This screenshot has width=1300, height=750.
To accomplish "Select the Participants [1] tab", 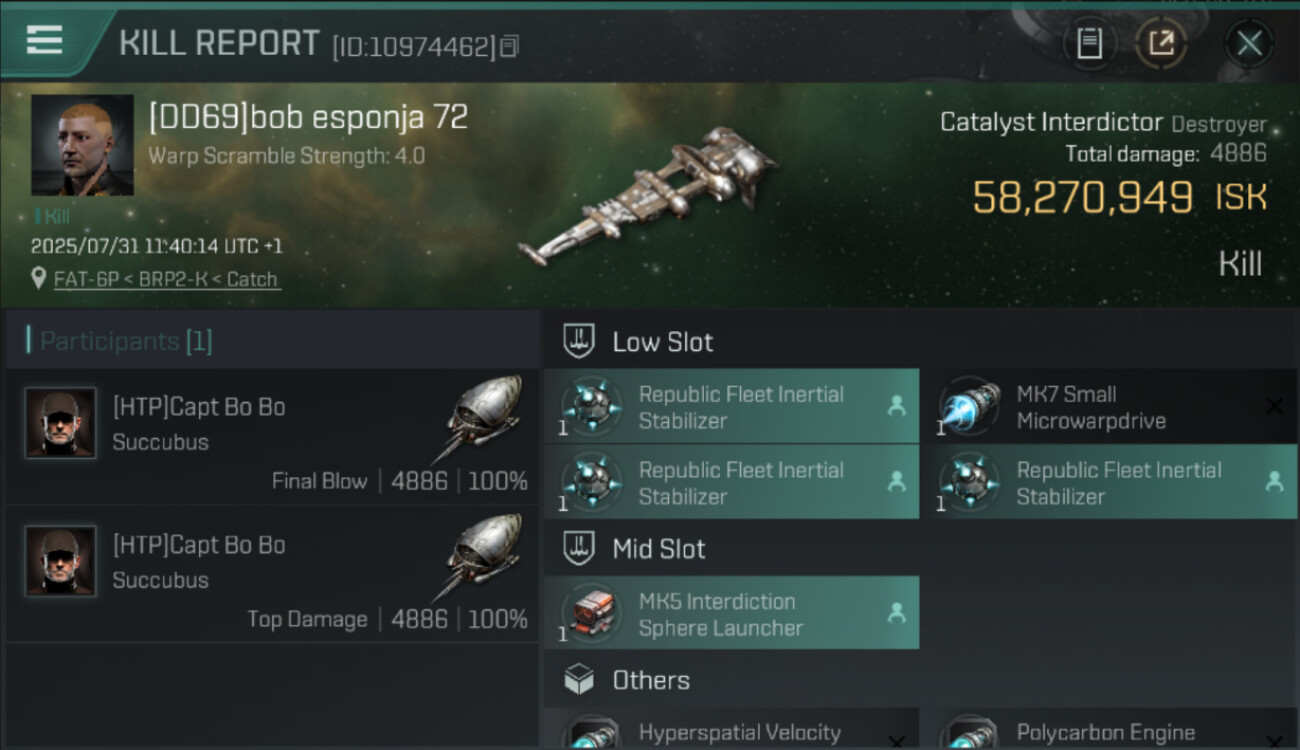I will click(x=126, y=341).
